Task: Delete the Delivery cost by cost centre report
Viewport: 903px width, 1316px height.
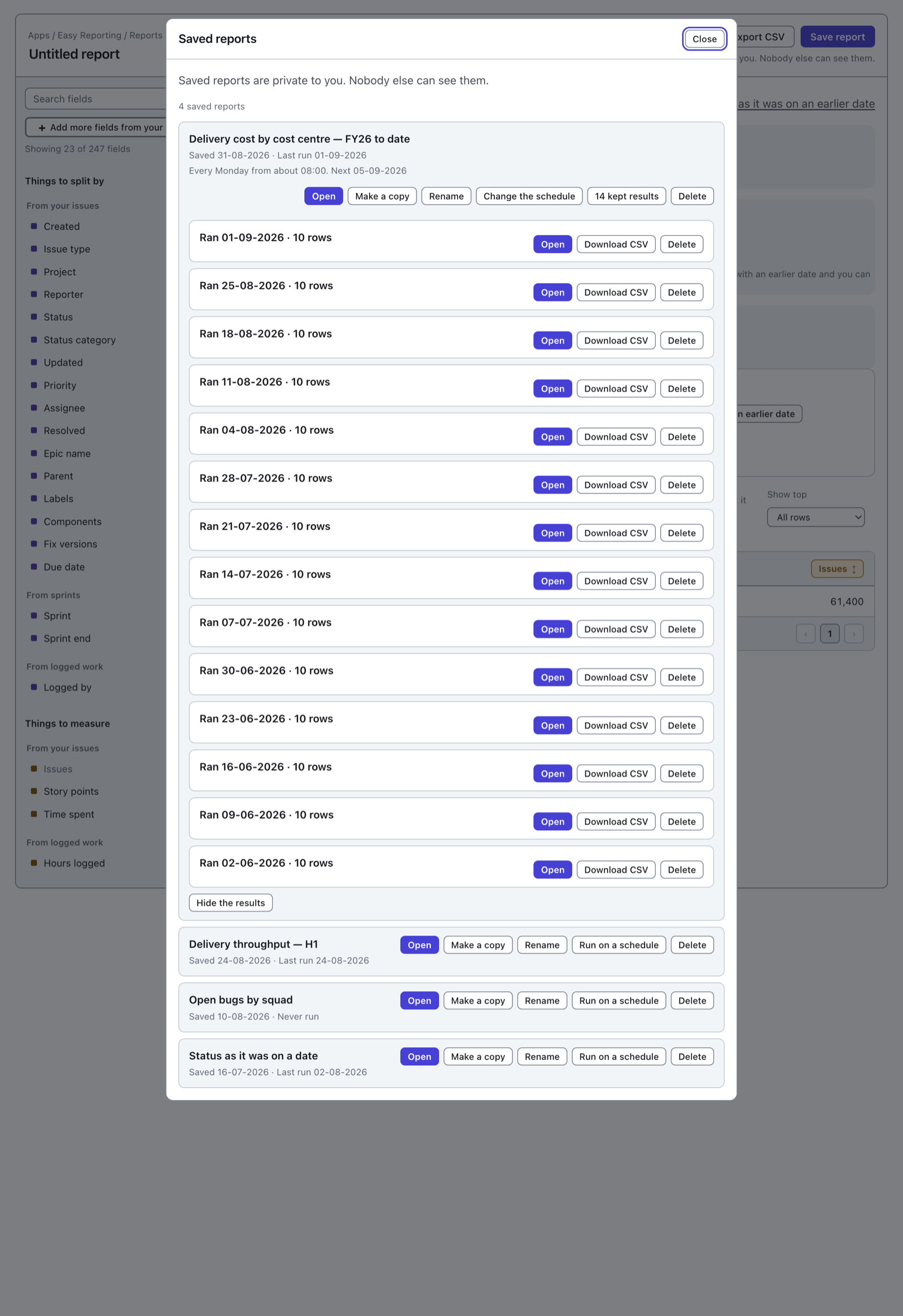Action: pos(692,196)
